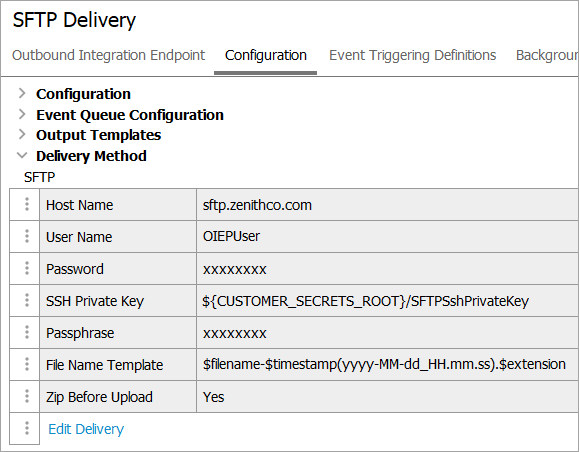Select the Configuration tab

[265, 55]
